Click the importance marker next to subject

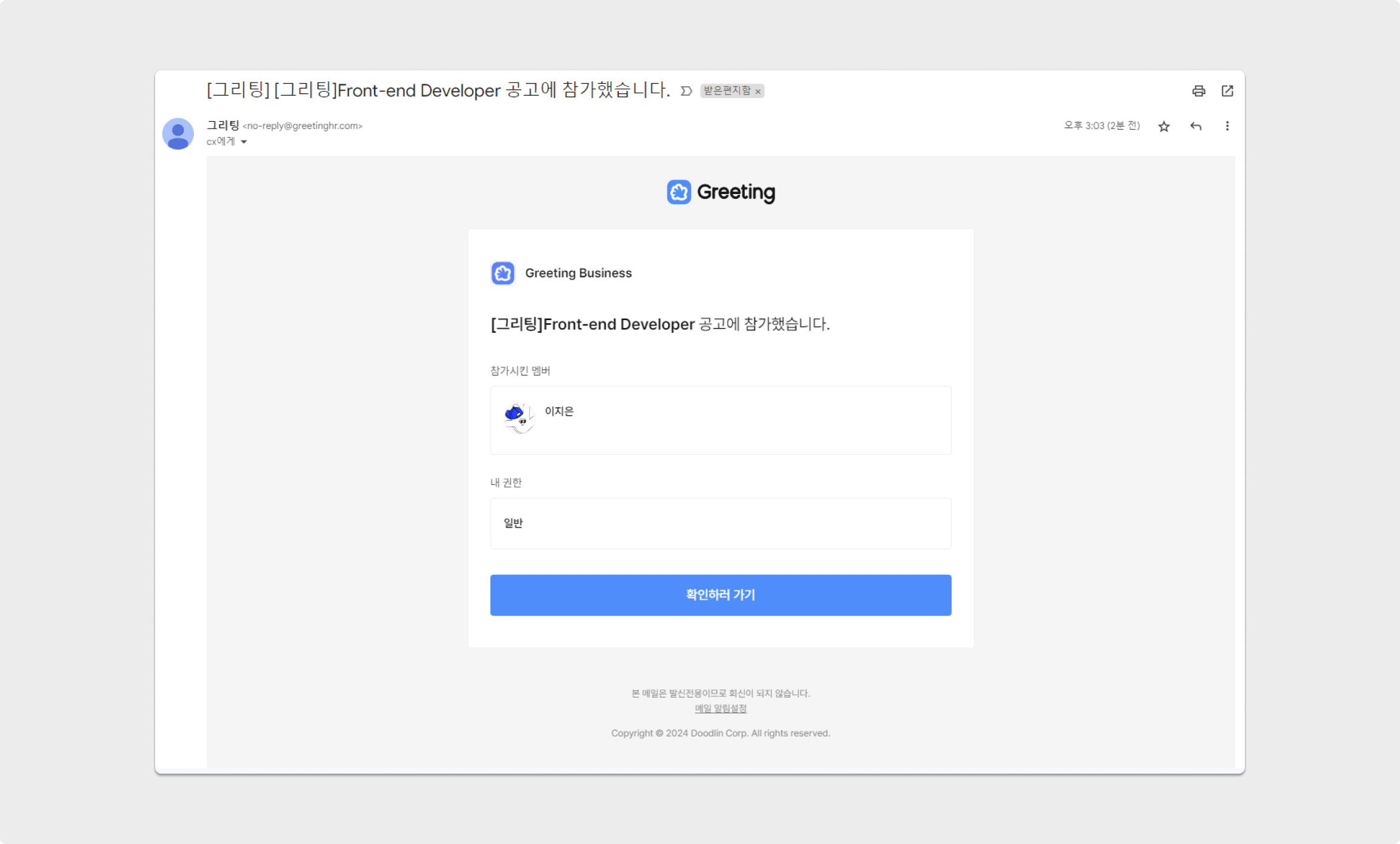point(686,91)
